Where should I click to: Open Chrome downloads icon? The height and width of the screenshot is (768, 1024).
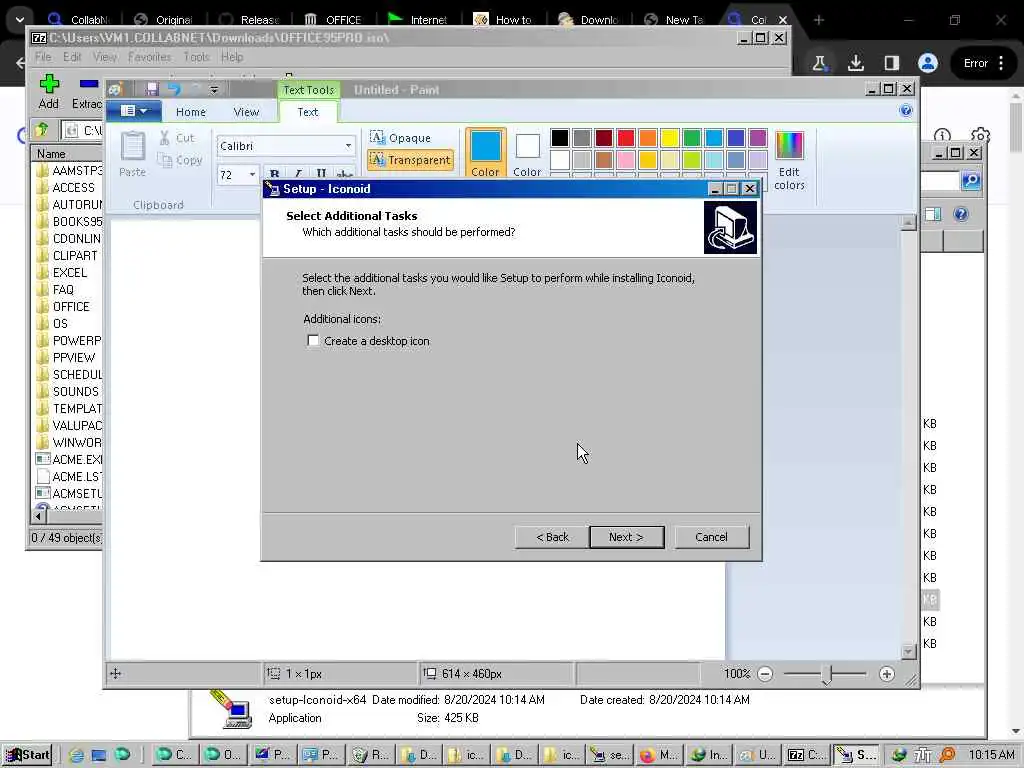coord(856,63)
